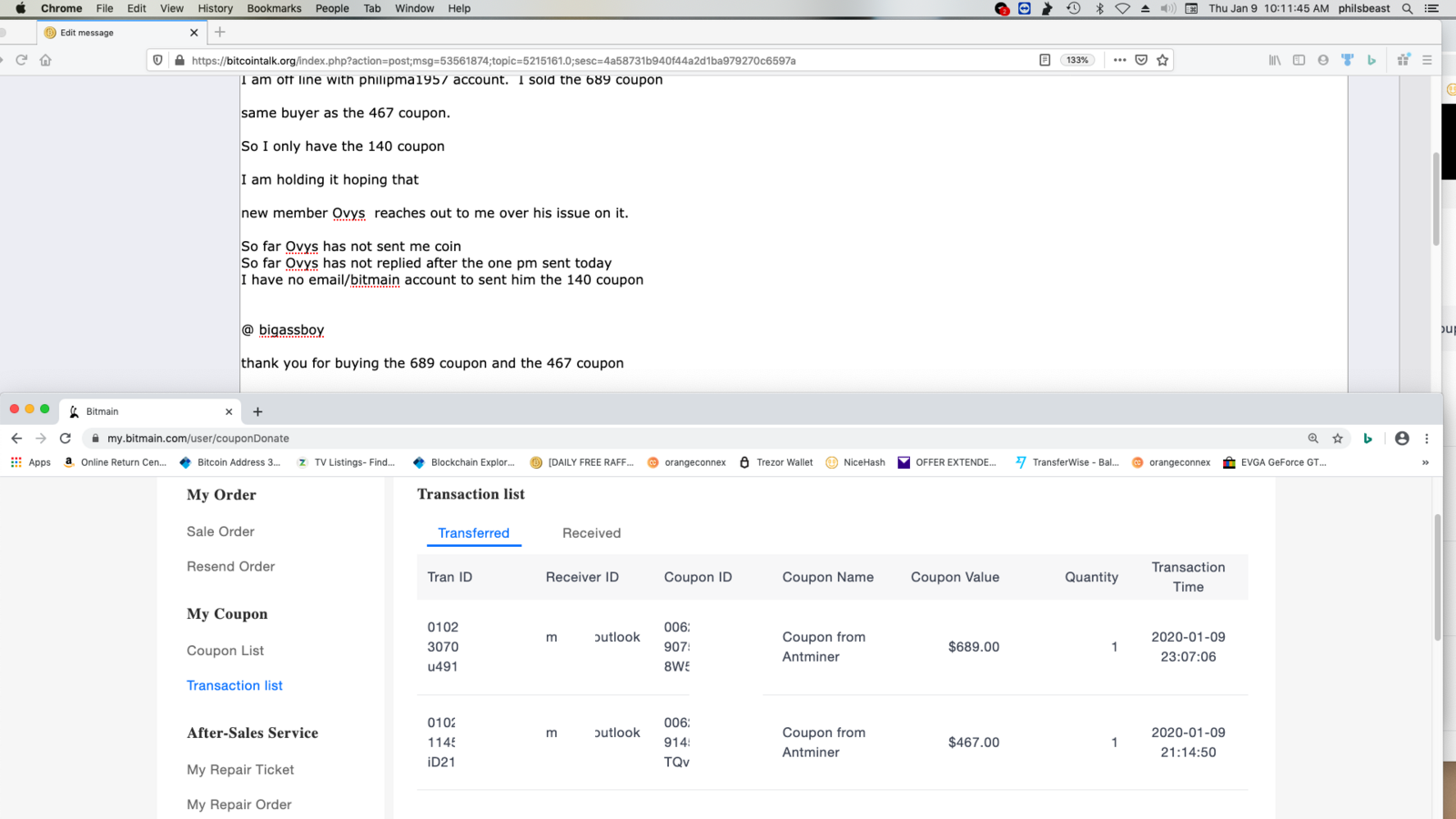Open the page actions three-dot menu in Firefox
The image size is (1456, 819).
pos(1119,60)
